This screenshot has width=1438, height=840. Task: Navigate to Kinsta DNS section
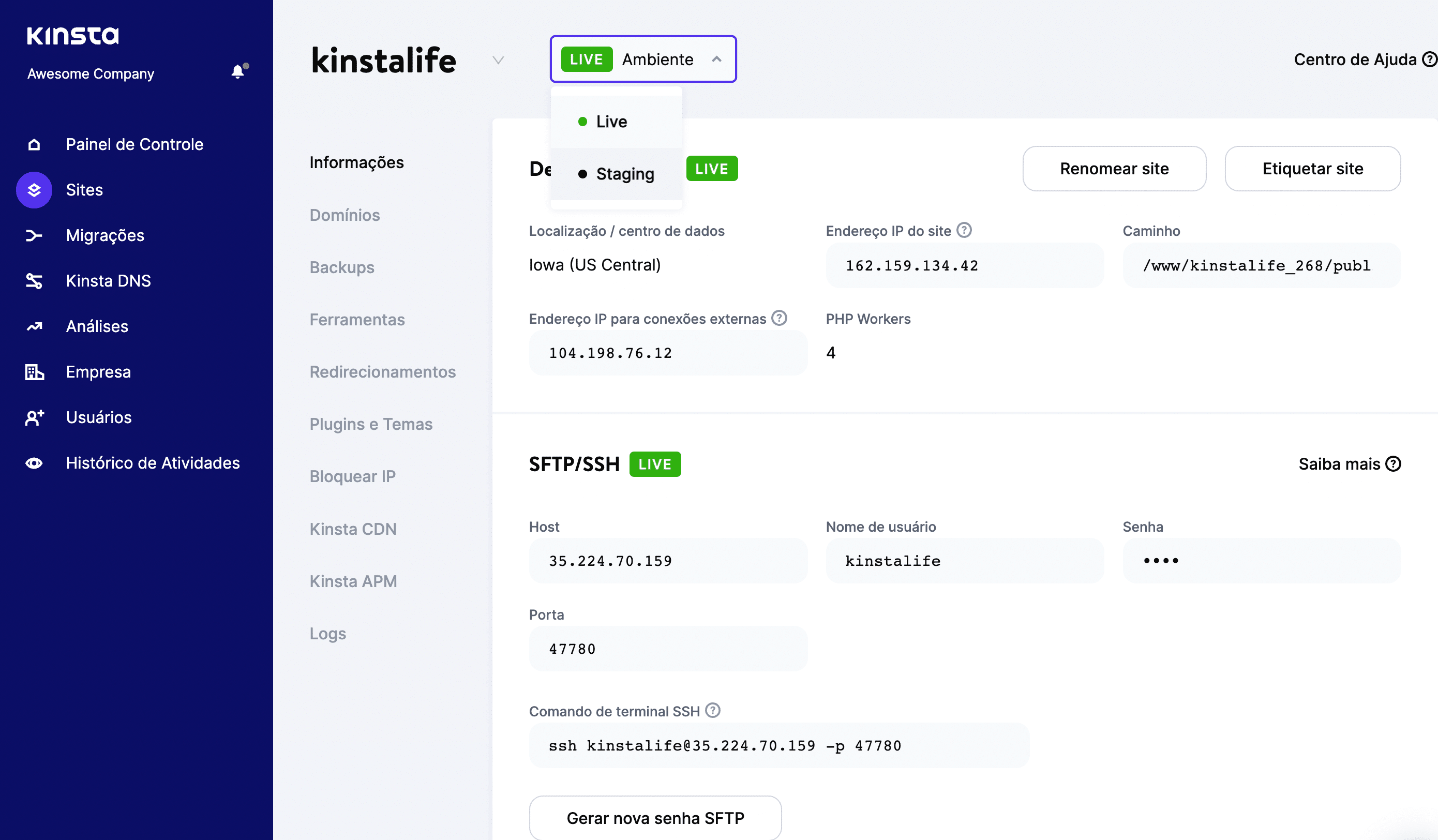109,280
